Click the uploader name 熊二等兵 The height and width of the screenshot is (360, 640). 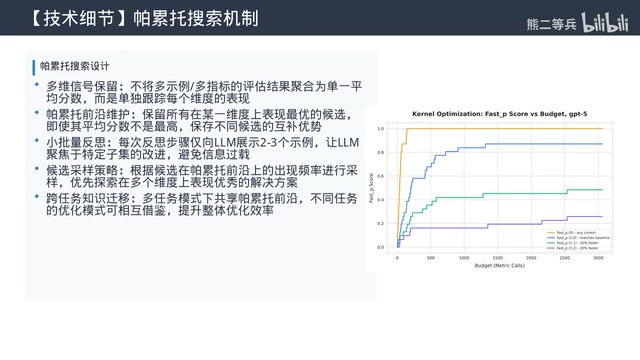(551, 24)
